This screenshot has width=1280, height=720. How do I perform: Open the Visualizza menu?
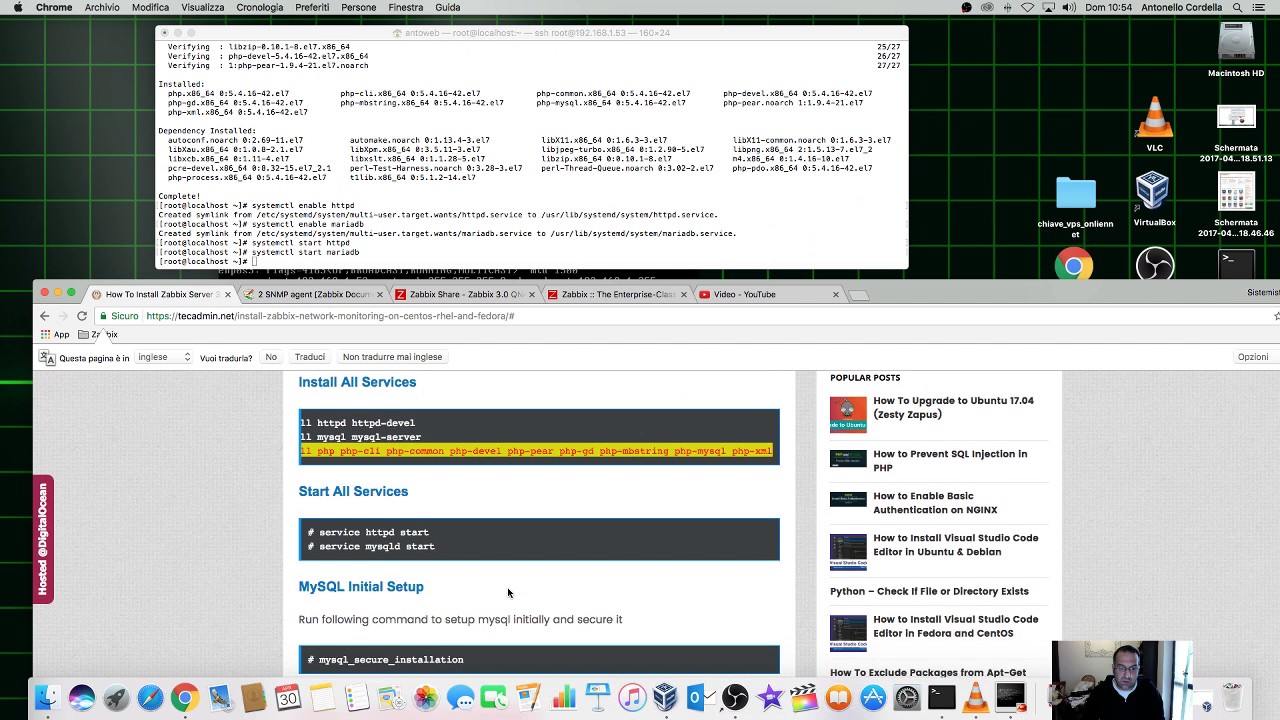(x=202, y=7)
